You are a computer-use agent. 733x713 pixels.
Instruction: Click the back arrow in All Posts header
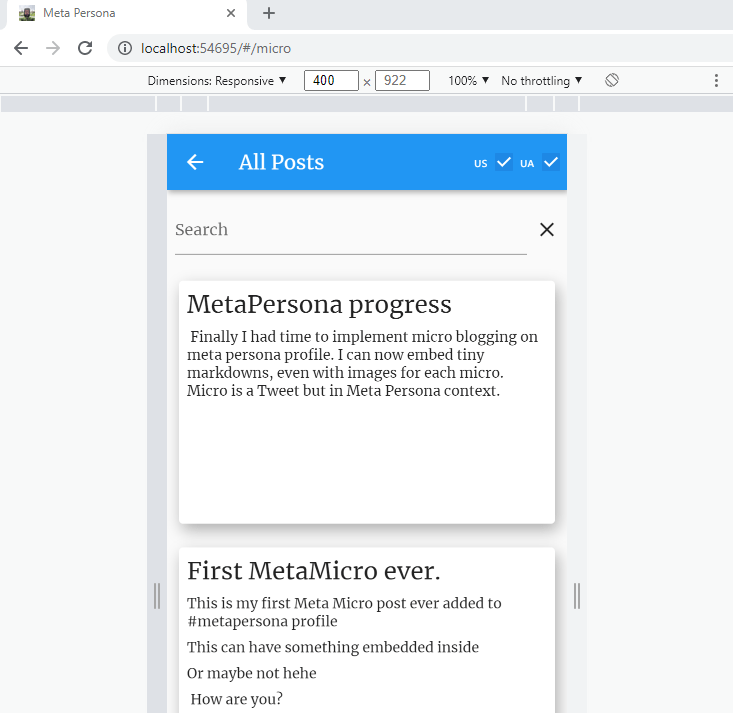click(195, 162)
